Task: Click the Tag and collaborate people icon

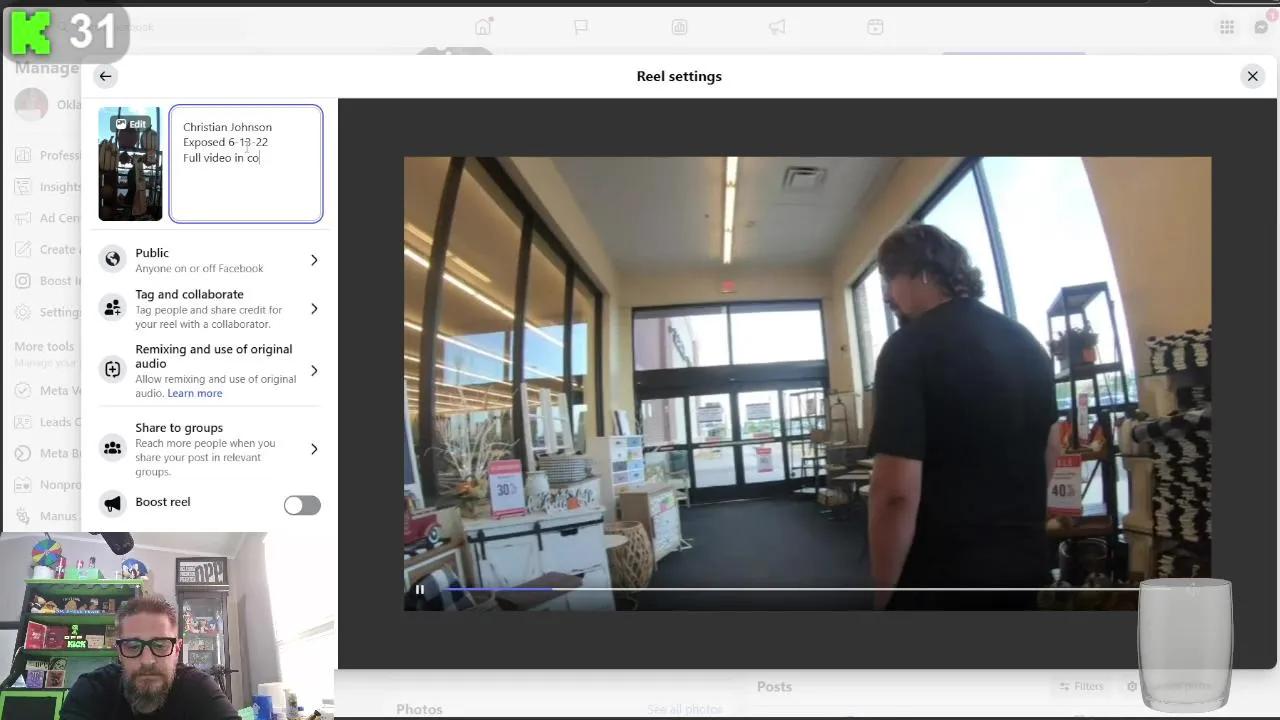Action: pos(113,309)
